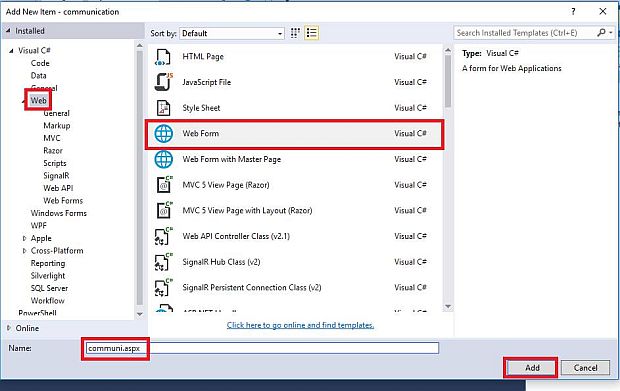620x391 pixels.
Task: Close the Add New Item dialog
Action: [x=603, y=11]
